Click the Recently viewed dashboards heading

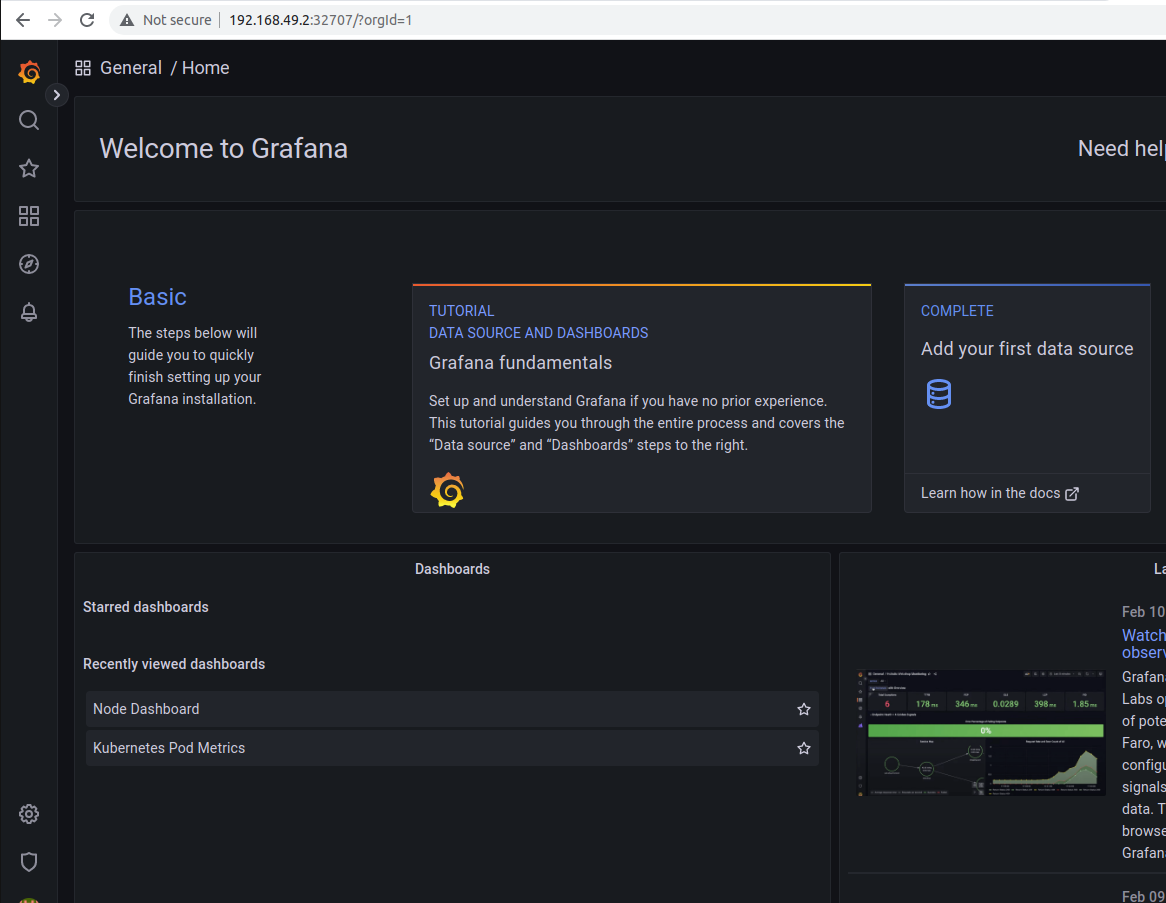174,664
